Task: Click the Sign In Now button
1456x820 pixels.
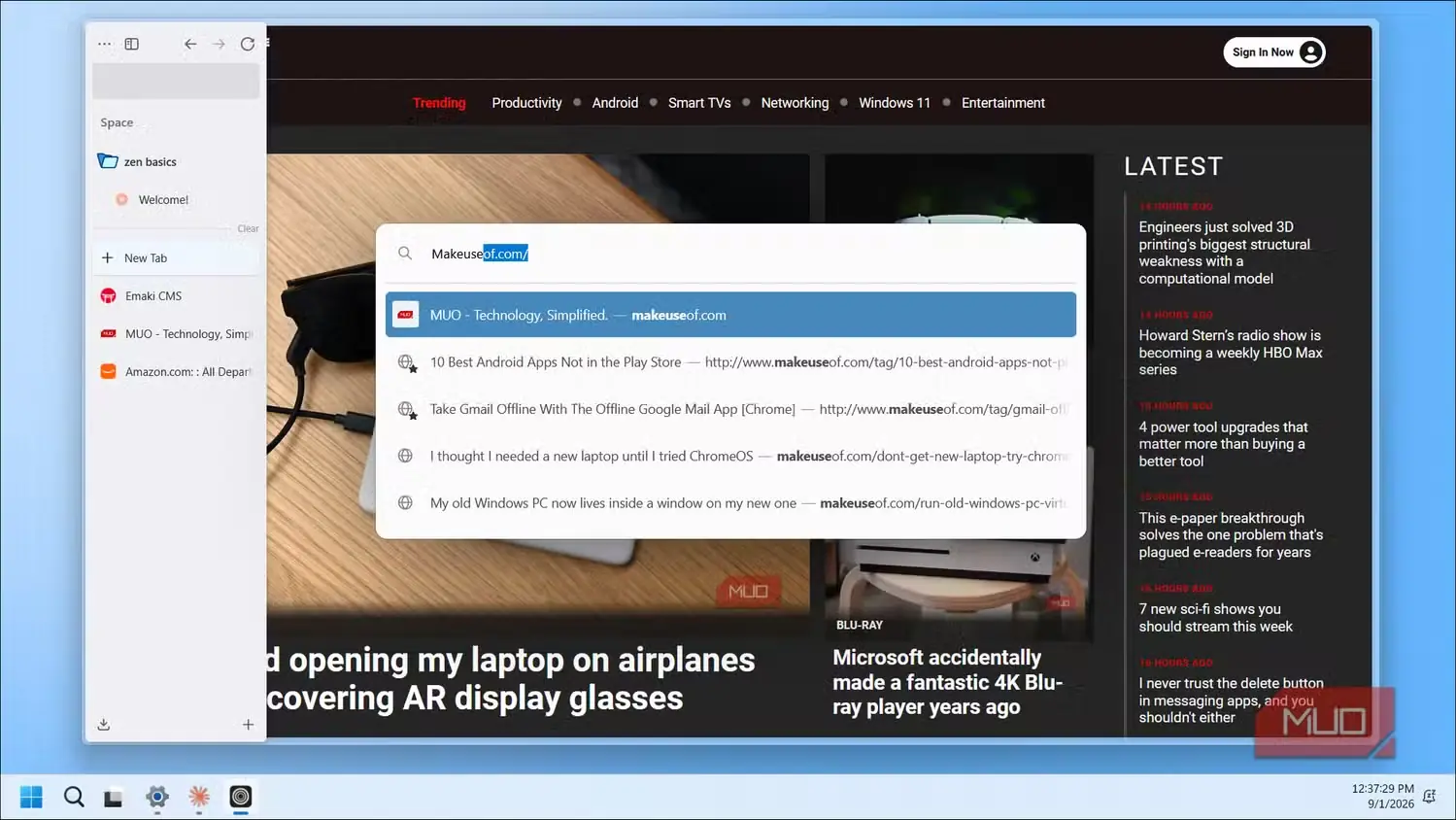Action: pyautogui.click(x=1274, y=52)
